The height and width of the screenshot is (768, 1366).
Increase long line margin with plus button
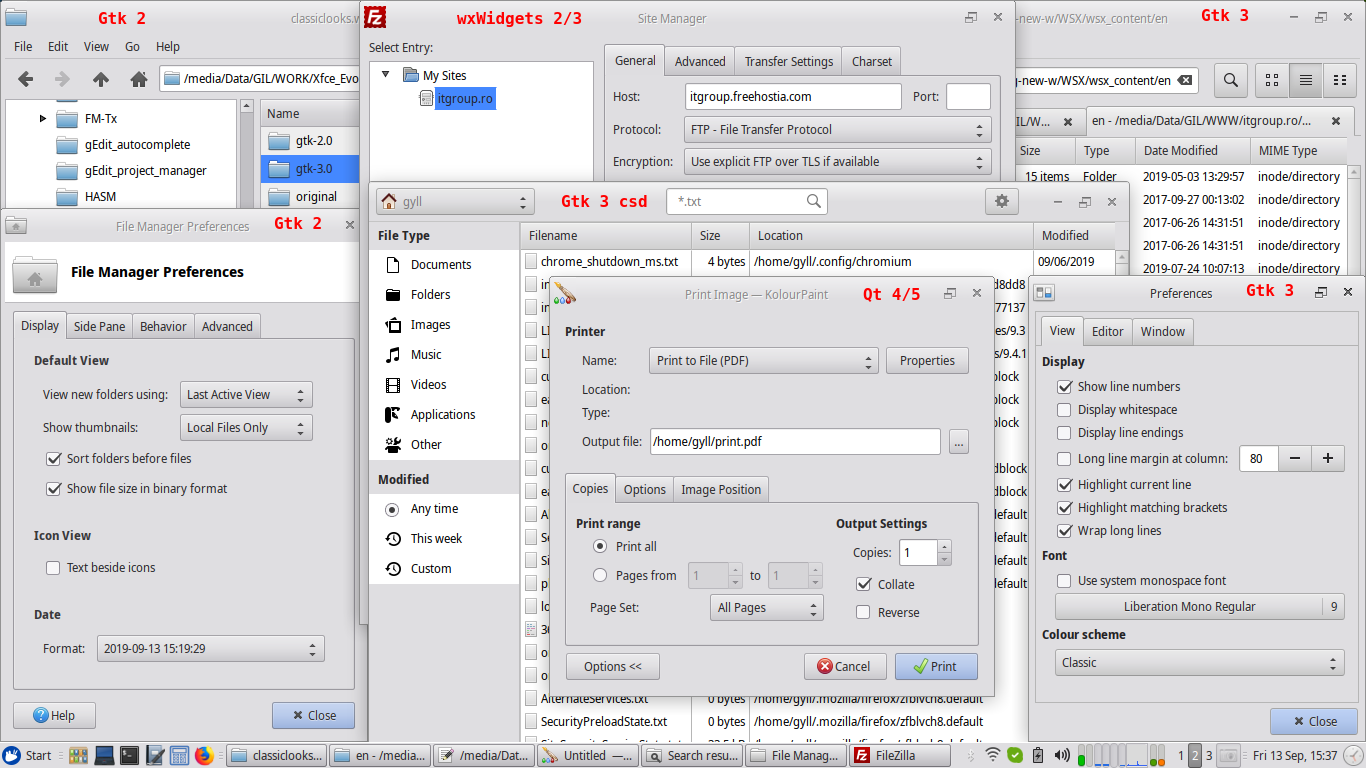pos(1328,459)
